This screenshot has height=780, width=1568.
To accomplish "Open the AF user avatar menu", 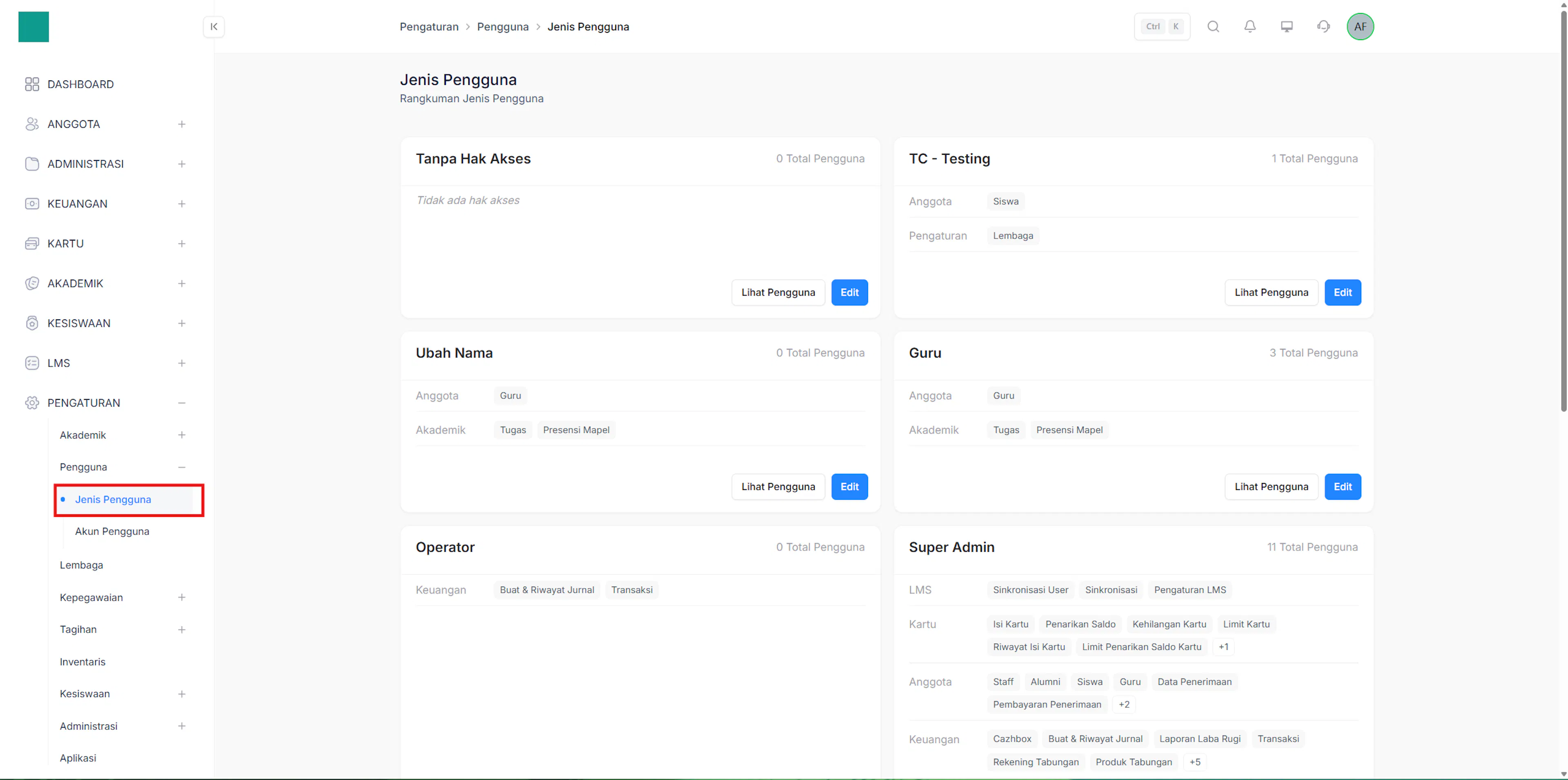I will click(1361, 27).
